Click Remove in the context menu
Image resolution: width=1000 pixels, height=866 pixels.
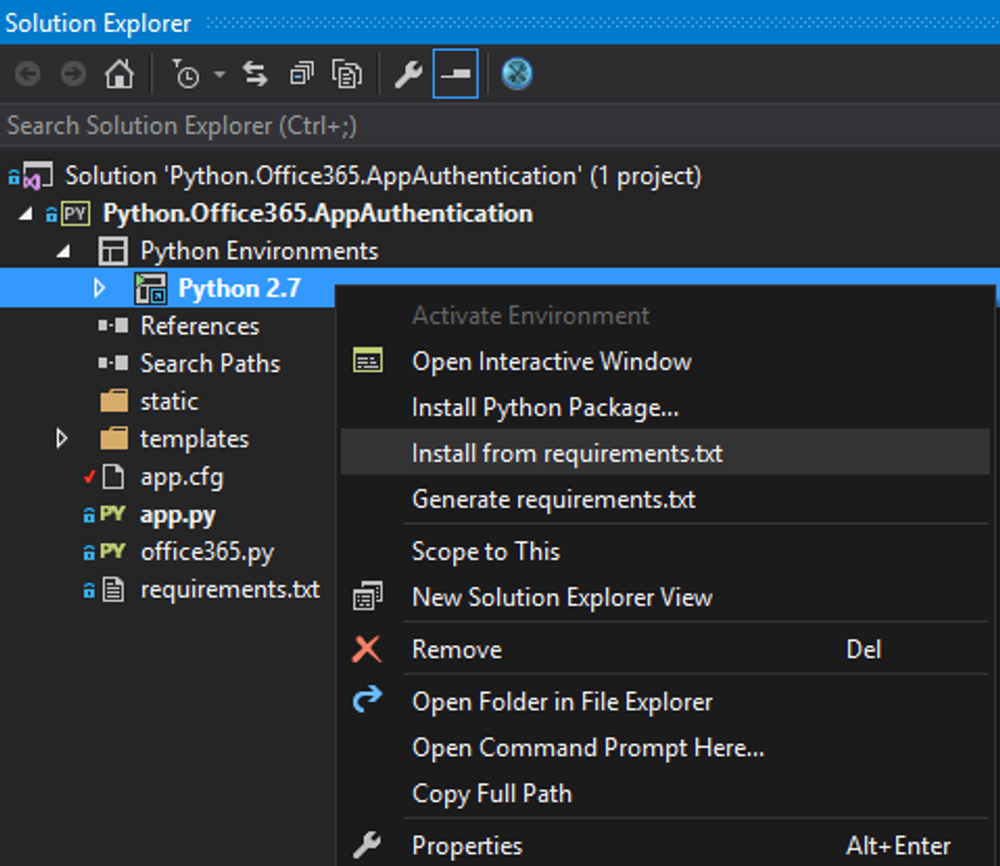(457, 650)
